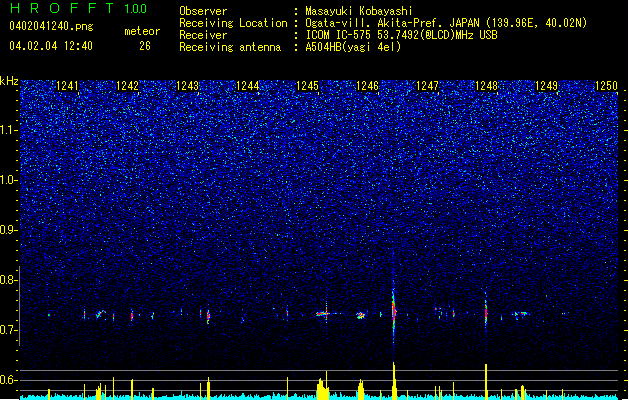Click the red echo just after 1242
The width and height of the screenshot is (629, 400).
(132, 316)
